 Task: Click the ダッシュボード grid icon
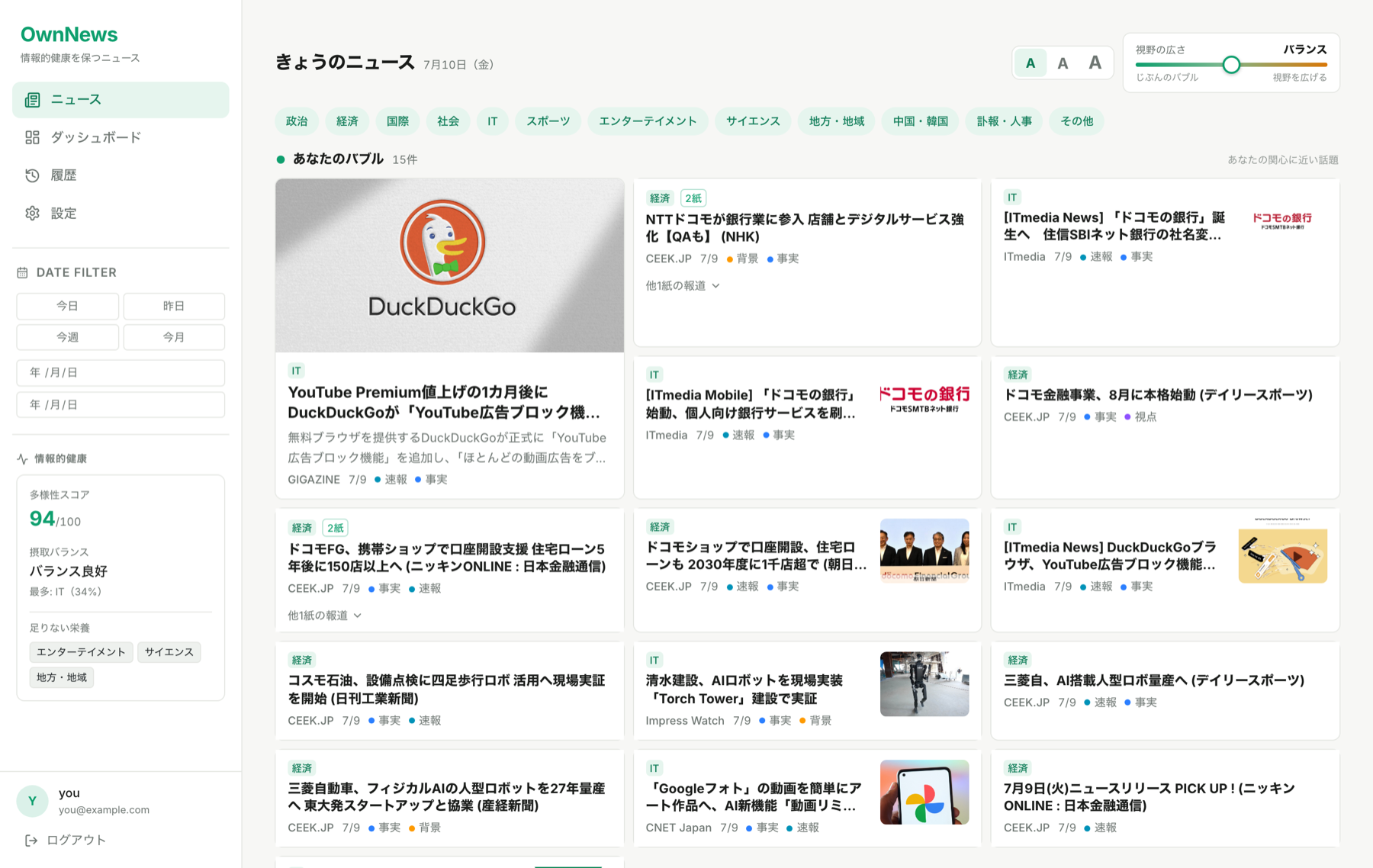32,137
